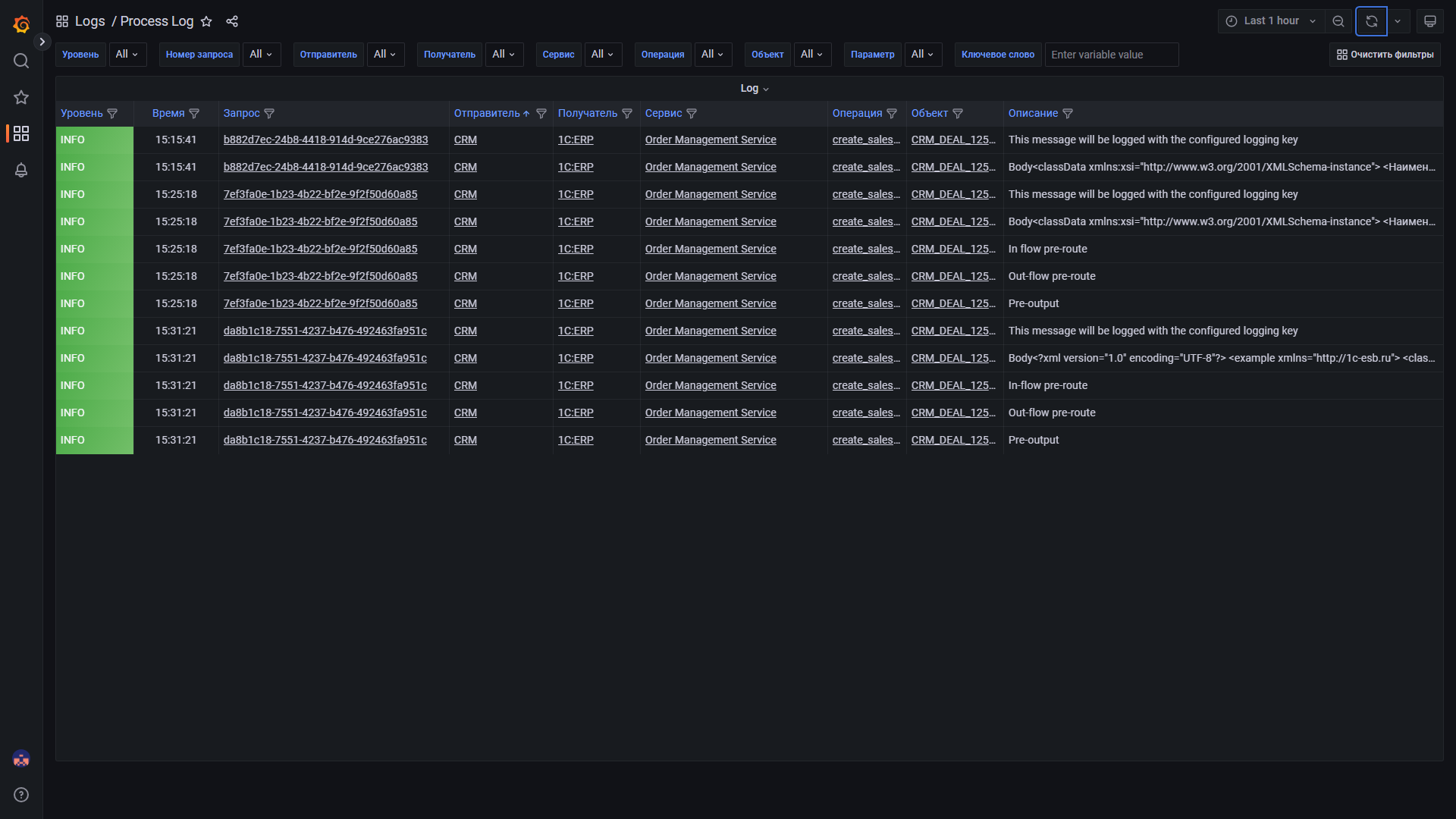
Task: Refresh dashboard button
Action: click(x=1371, y=21)
